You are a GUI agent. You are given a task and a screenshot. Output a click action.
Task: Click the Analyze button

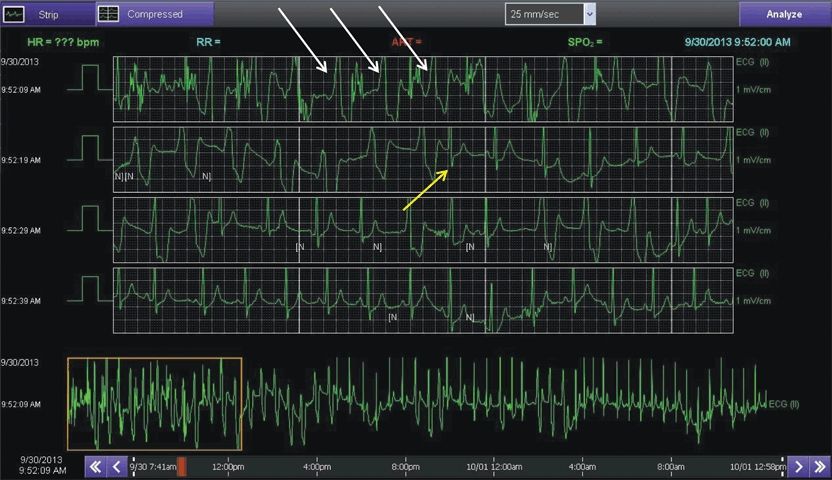784,15
